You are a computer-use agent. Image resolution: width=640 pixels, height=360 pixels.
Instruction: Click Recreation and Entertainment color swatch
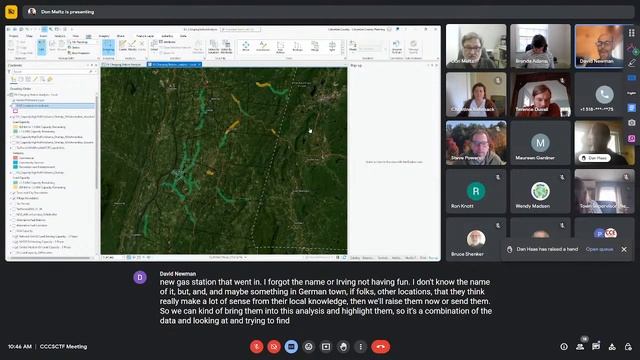[16, 167]
